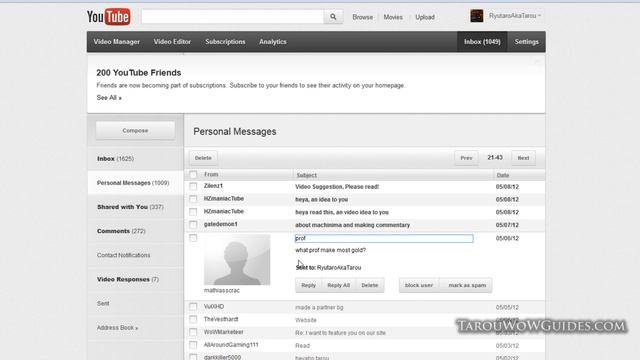The height and width of the screenshot is (360, 640).
Task: Toggle the select-all checkbox in header
Action: [193, 175]
